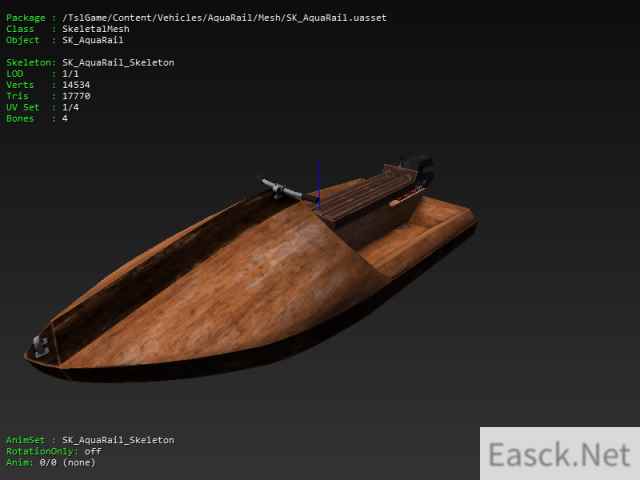The width and height of the screenshot is (640, 480).
Task: Click the Package file path line
Action: pos(197,18)
